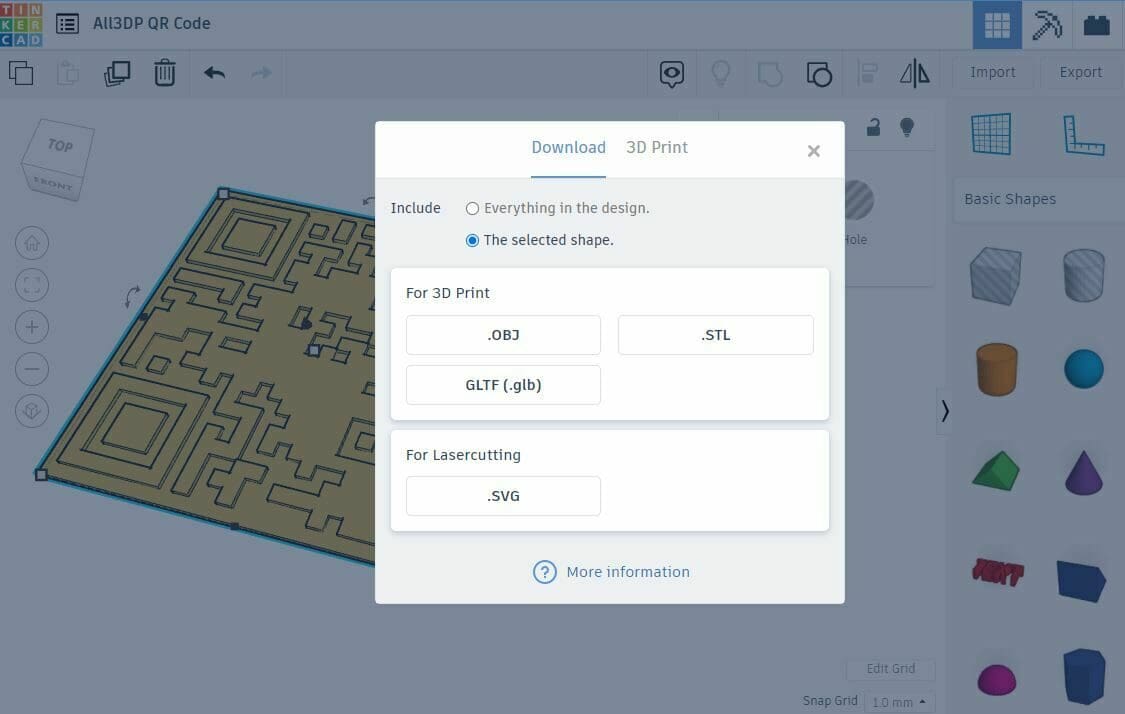Click the rotation handle beside the QR model
Viewport: 1125px width, 714px height.
[132, 296]
